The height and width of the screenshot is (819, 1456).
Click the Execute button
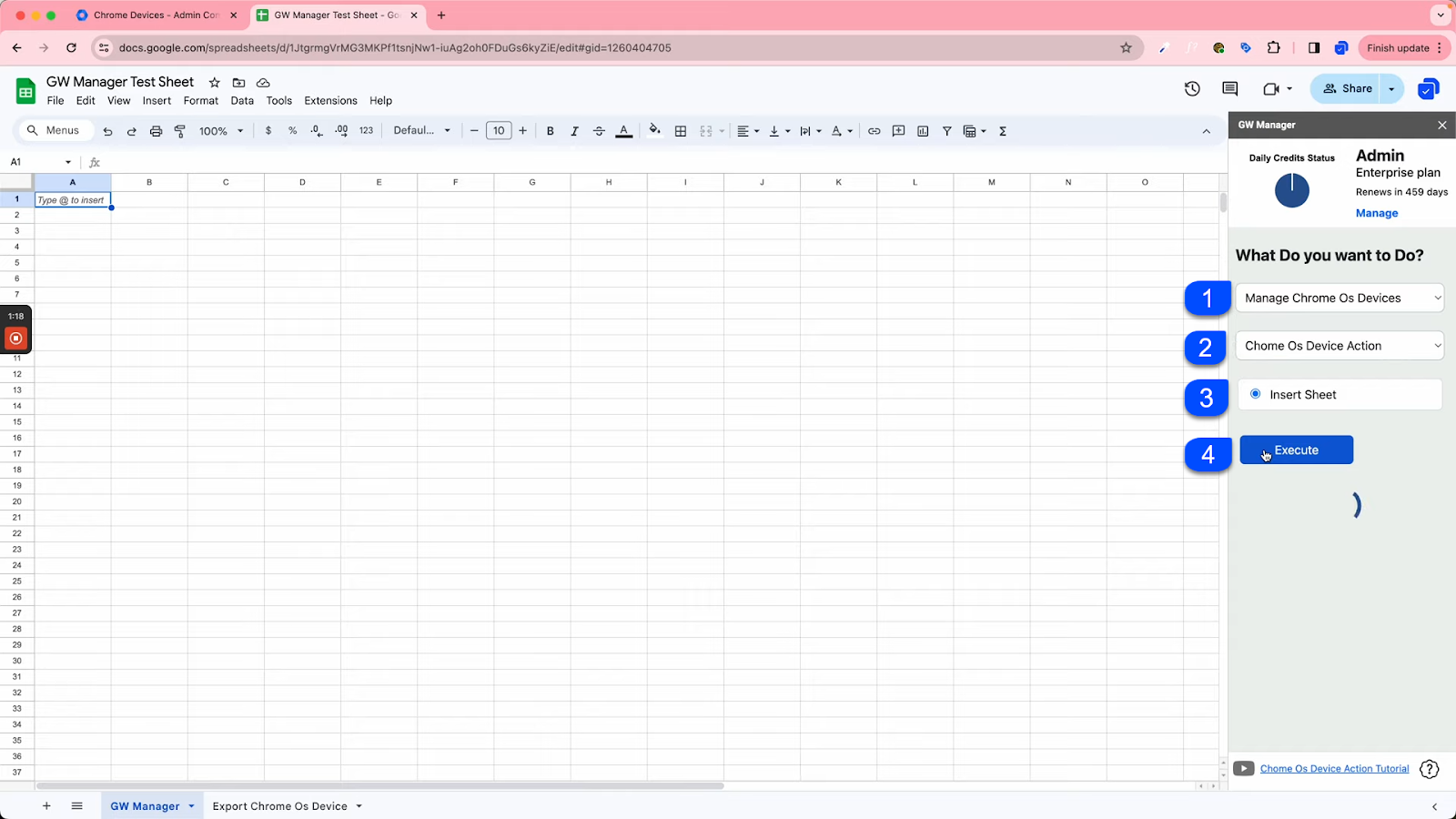click(1296, 450)
